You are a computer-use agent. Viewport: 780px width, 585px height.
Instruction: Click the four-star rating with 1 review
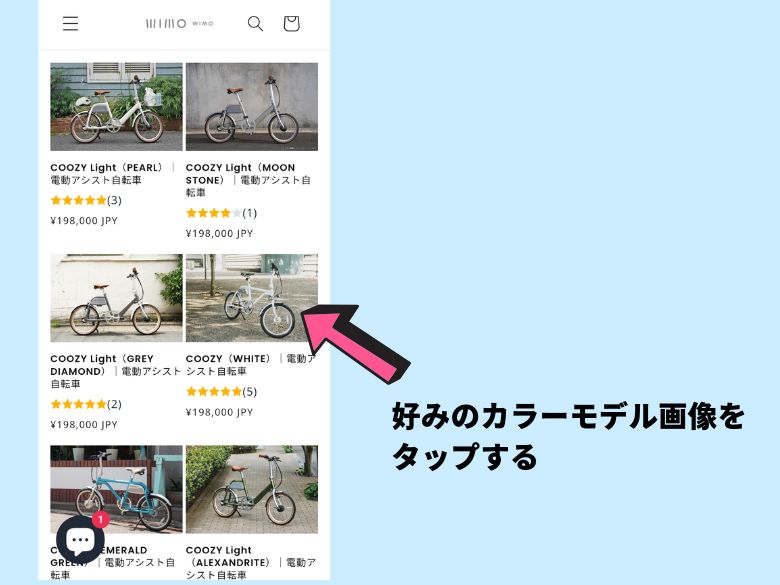click(x=221, y=213)
